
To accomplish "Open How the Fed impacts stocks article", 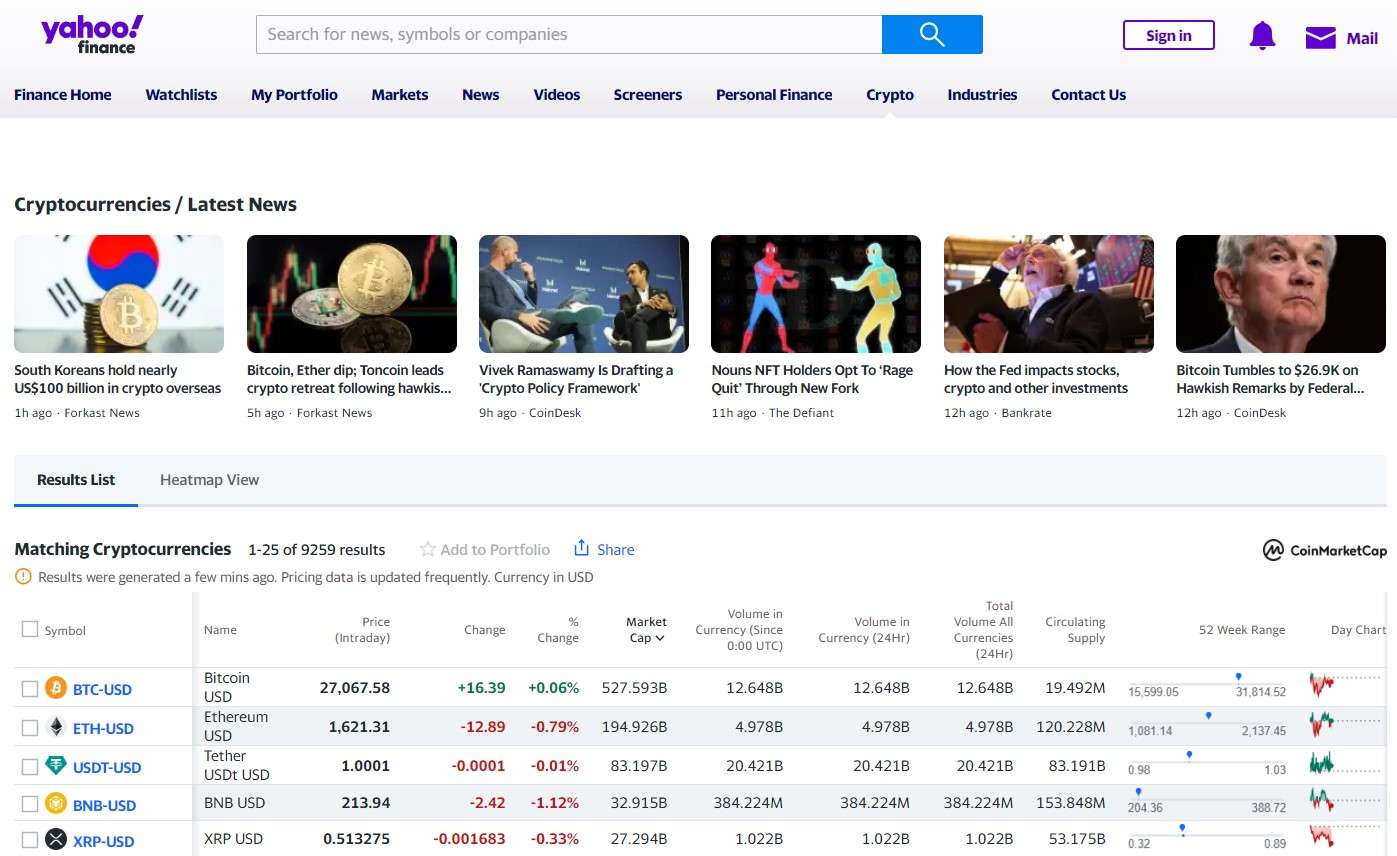I will click(1036, 379).
